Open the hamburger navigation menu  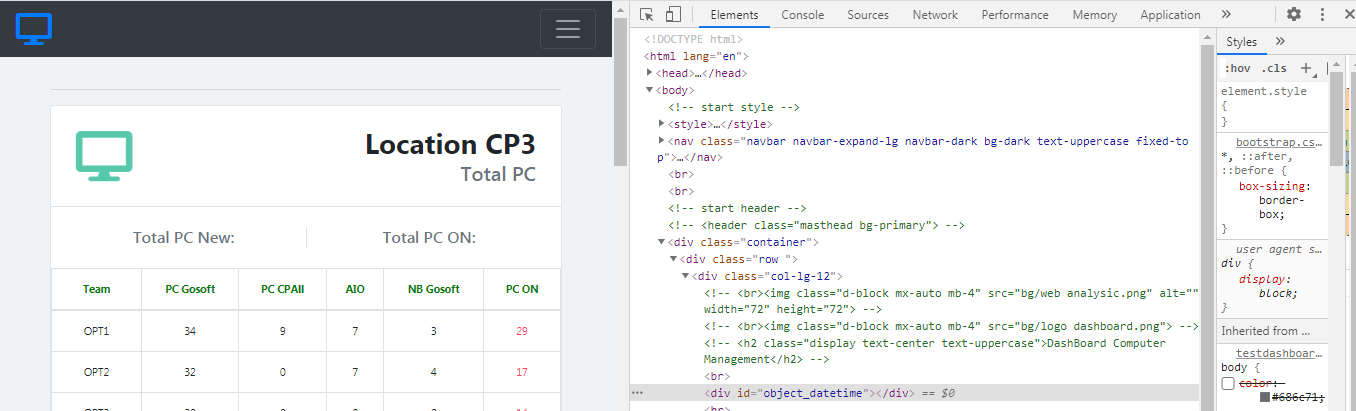(x=568, y=29)
